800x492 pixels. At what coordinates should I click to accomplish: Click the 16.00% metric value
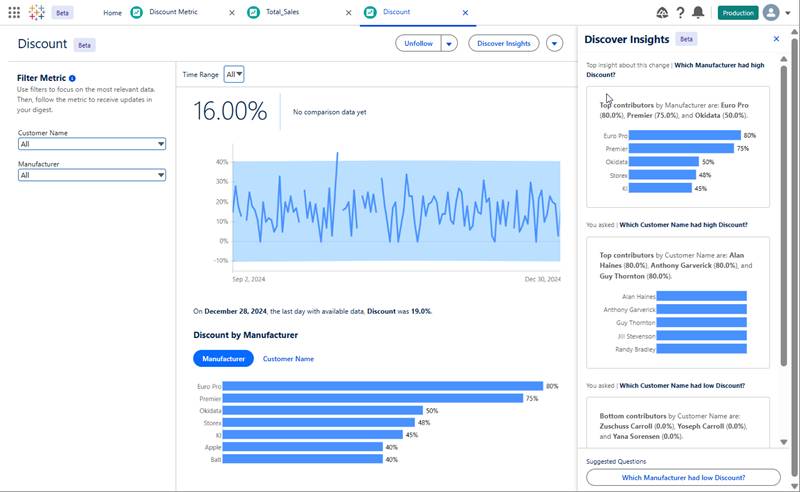point(230,111)
